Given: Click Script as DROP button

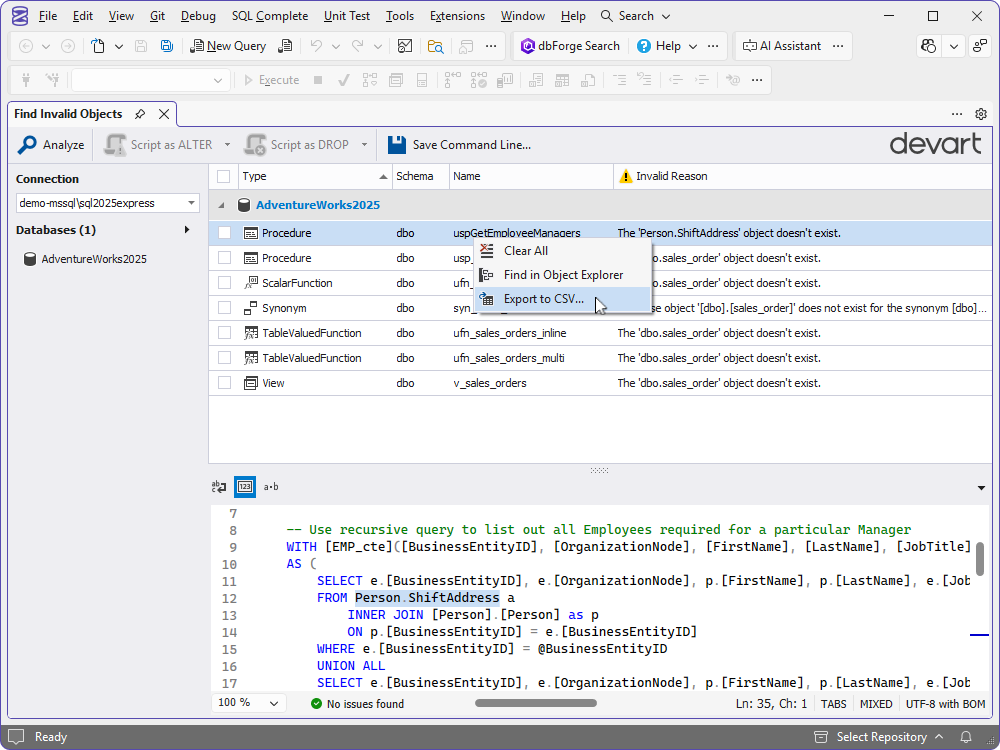Looking at the screenshot, I should pos(298,145).
